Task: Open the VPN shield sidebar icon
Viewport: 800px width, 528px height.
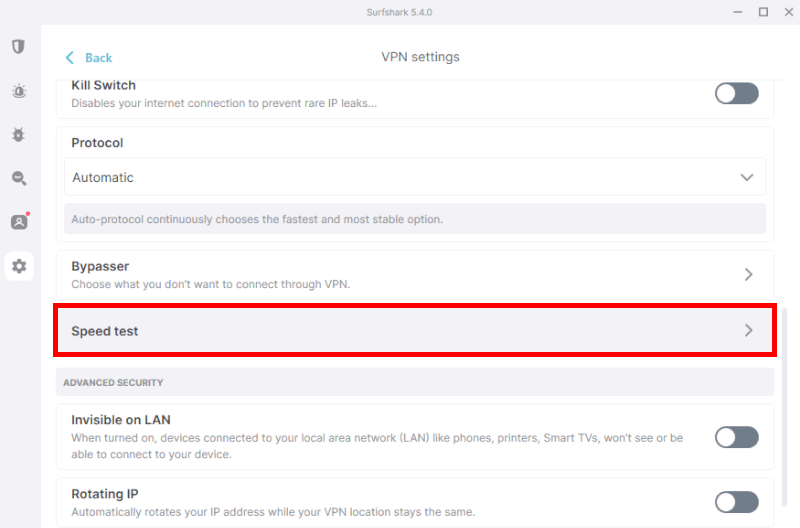Action: [x=19, y=47]
